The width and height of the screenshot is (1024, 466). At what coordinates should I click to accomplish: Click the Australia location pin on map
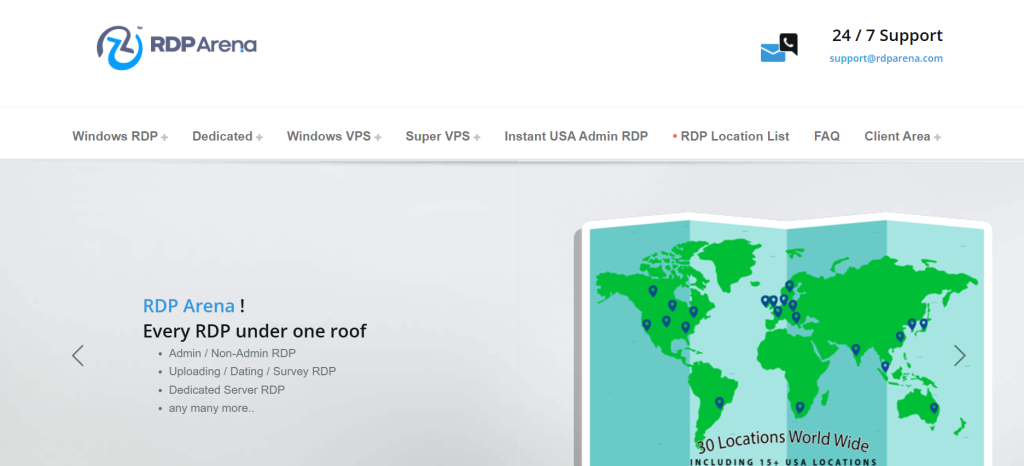pos(934,408)
